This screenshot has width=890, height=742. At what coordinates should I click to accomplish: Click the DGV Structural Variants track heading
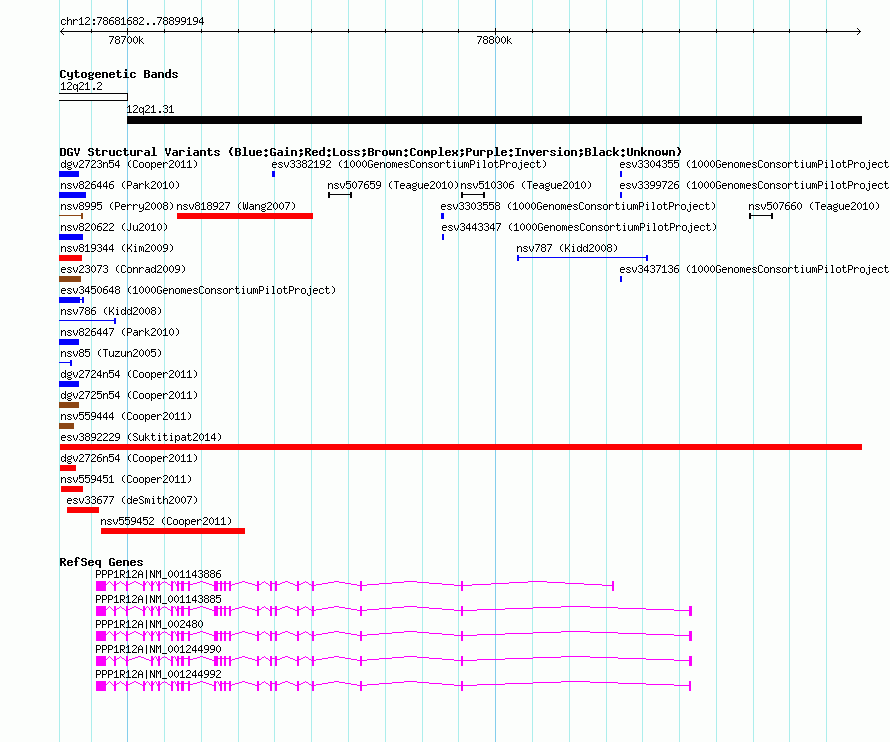click(x=371, y=152)
